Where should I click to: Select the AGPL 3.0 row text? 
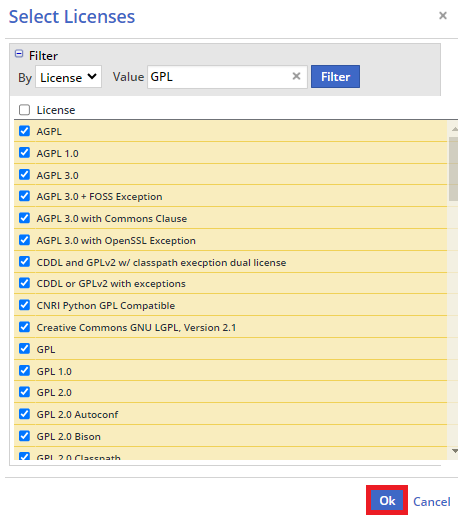[x=57, y=175]
